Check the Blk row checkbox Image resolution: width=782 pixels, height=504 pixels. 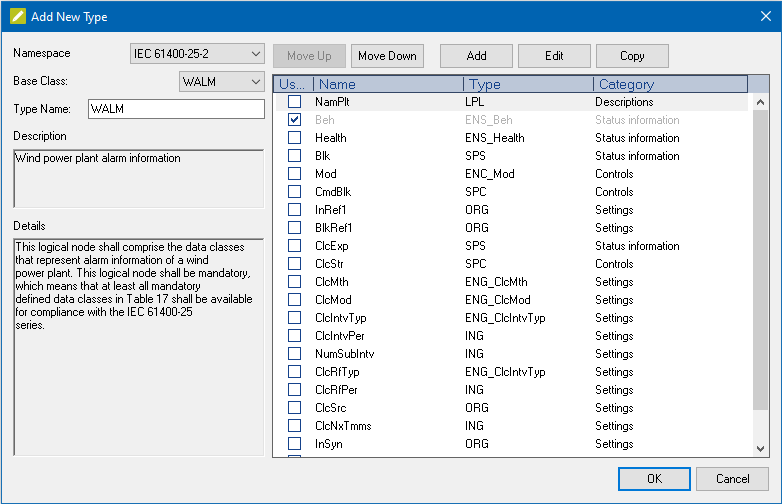coord(295,156)
